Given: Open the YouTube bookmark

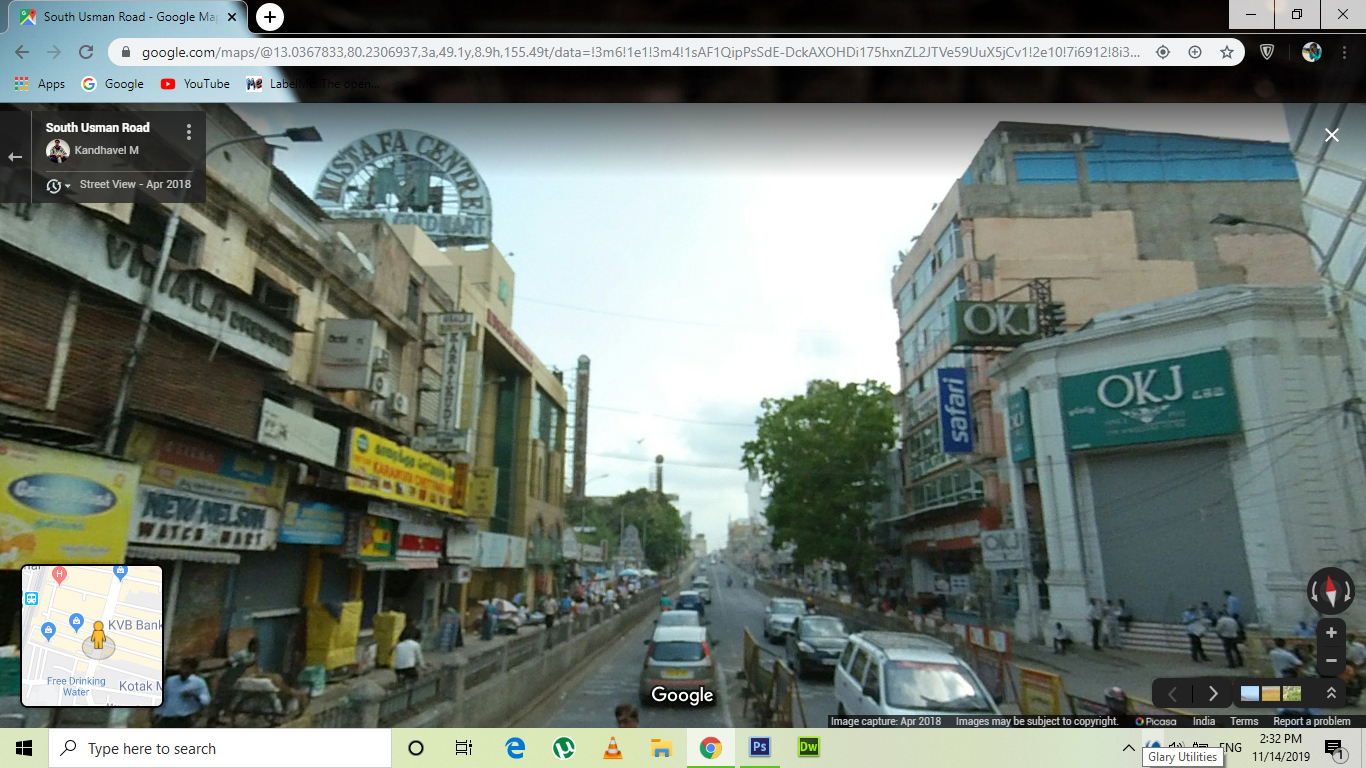Looking at the screenshot, I should point(195,84).
